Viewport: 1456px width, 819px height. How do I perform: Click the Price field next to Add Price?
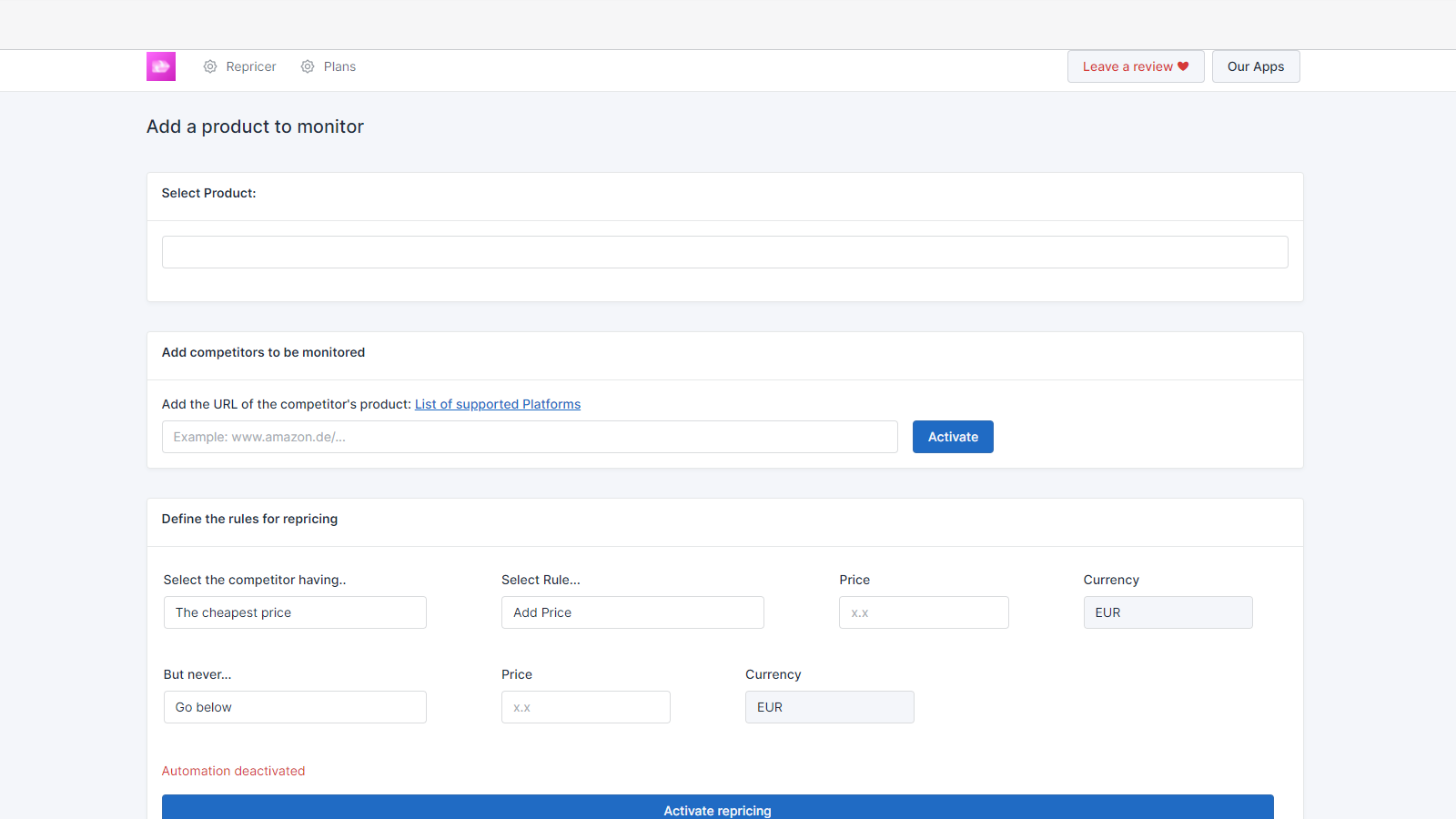coord(924,612)
